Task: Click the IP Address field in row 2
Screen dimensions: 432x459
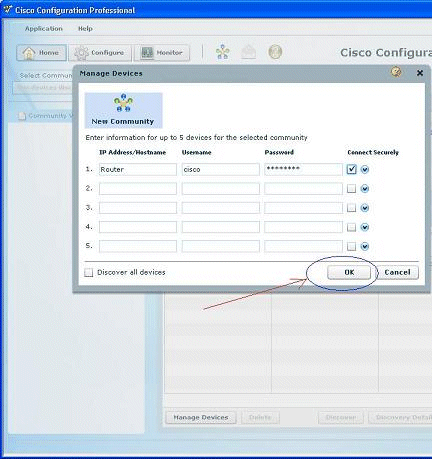Action: [x=138, y=189]
